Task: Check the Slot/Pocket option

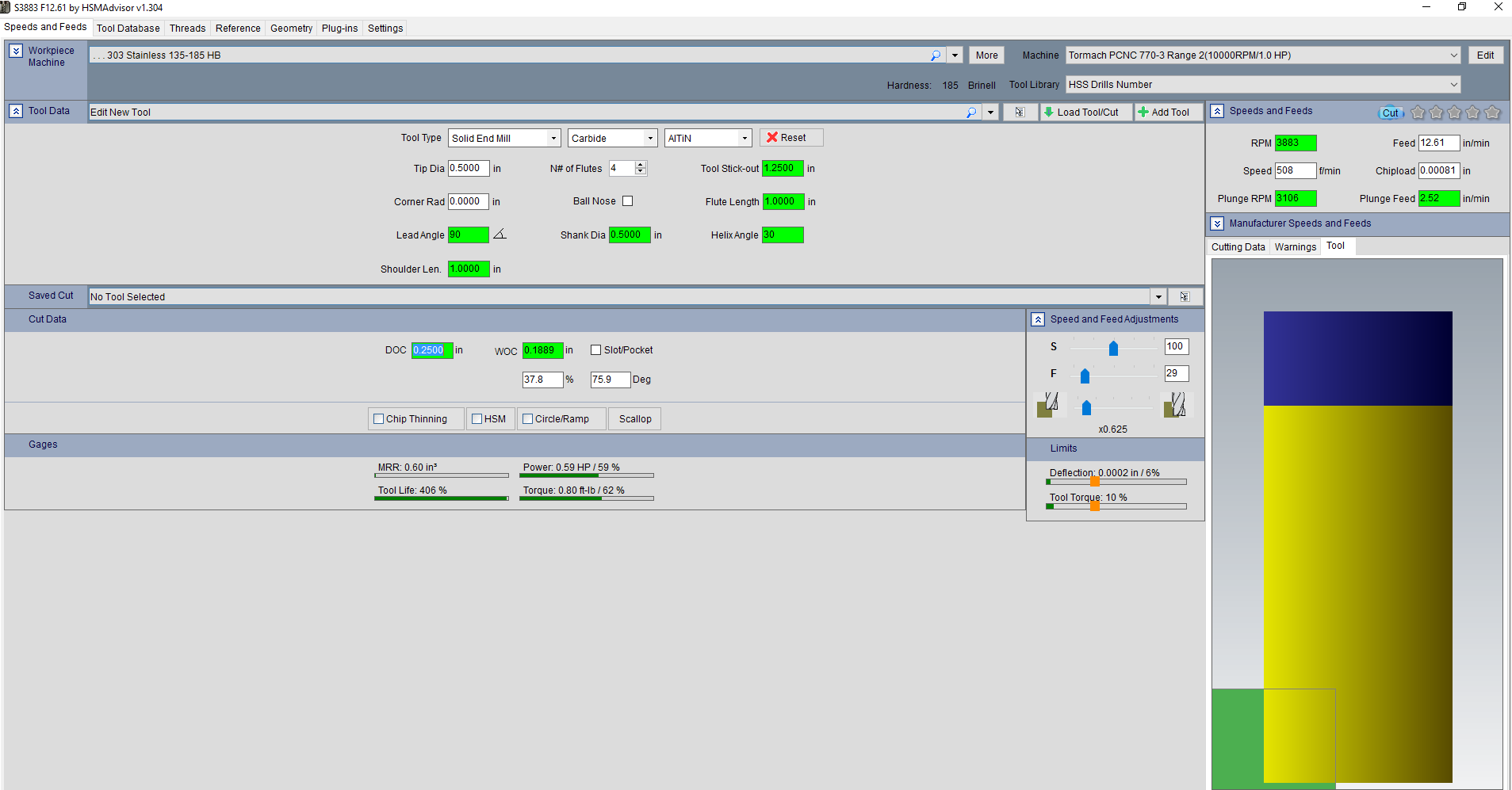Action: tap(596, 350)
